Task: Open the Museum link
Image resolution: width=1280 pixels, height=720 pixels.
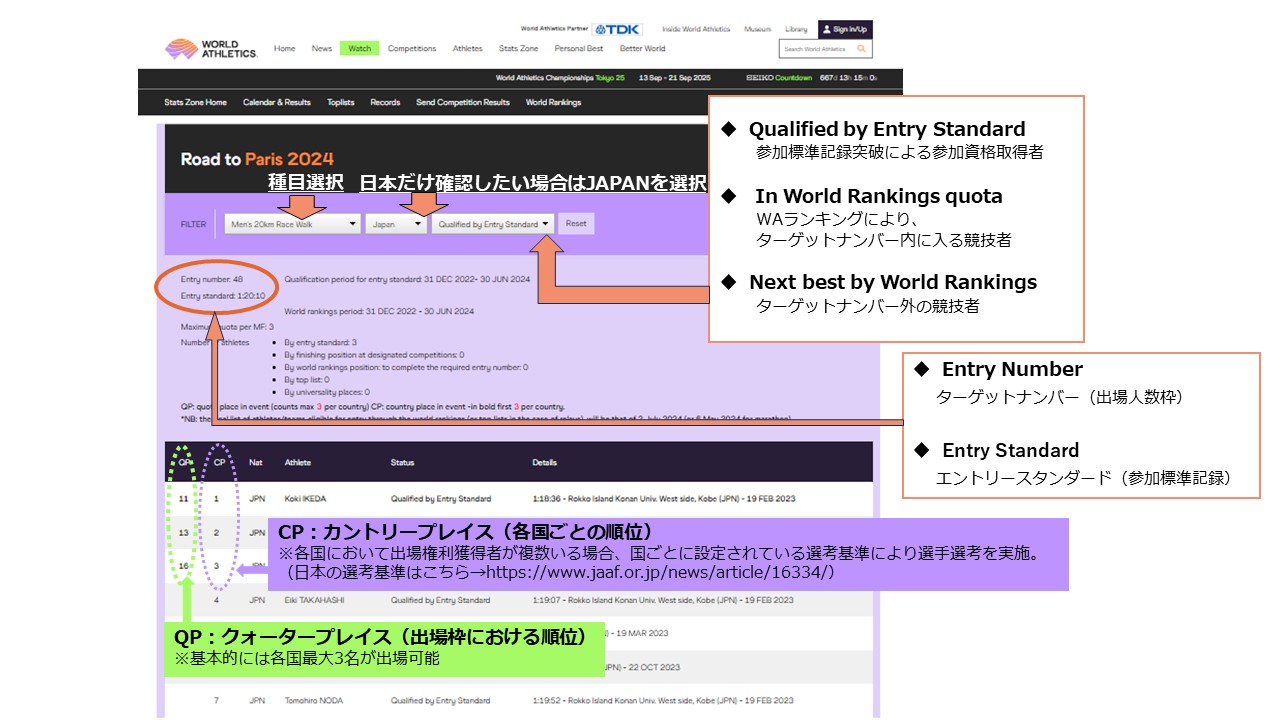Action: coord(757,29)
